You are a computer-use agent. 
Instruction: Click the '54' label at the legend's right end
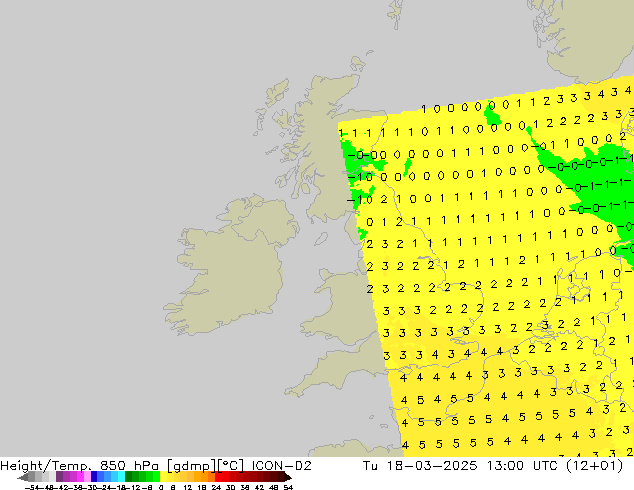click(x=288, y=487)
